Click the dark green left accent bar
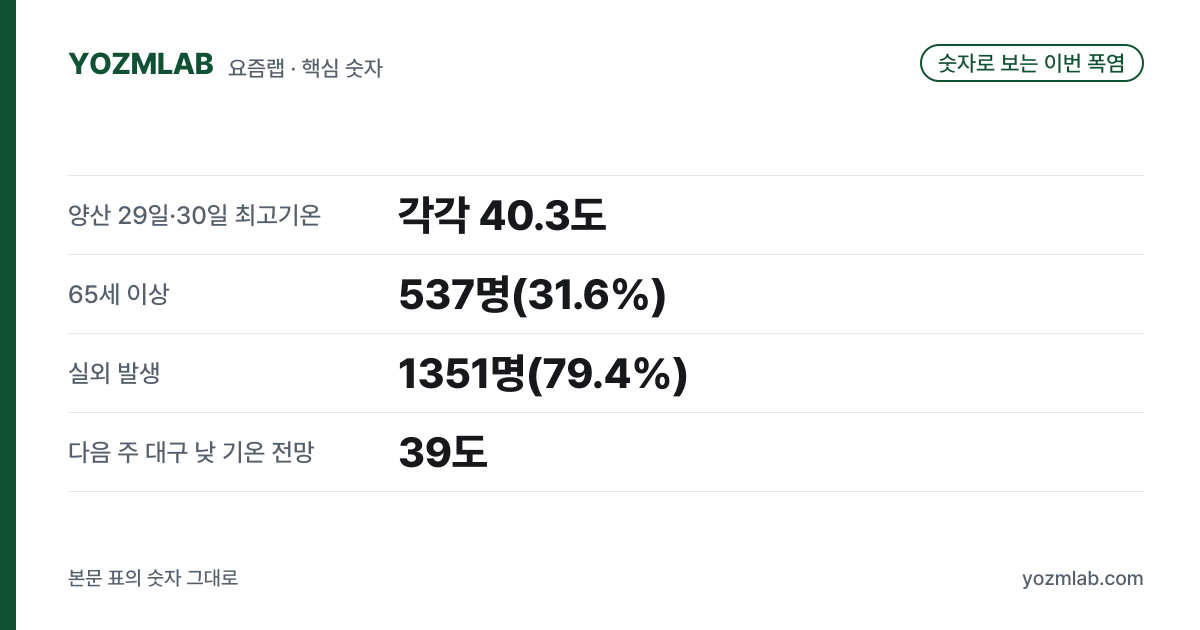Viewport: 1200px width, 630px height. (x=8, y=315)
